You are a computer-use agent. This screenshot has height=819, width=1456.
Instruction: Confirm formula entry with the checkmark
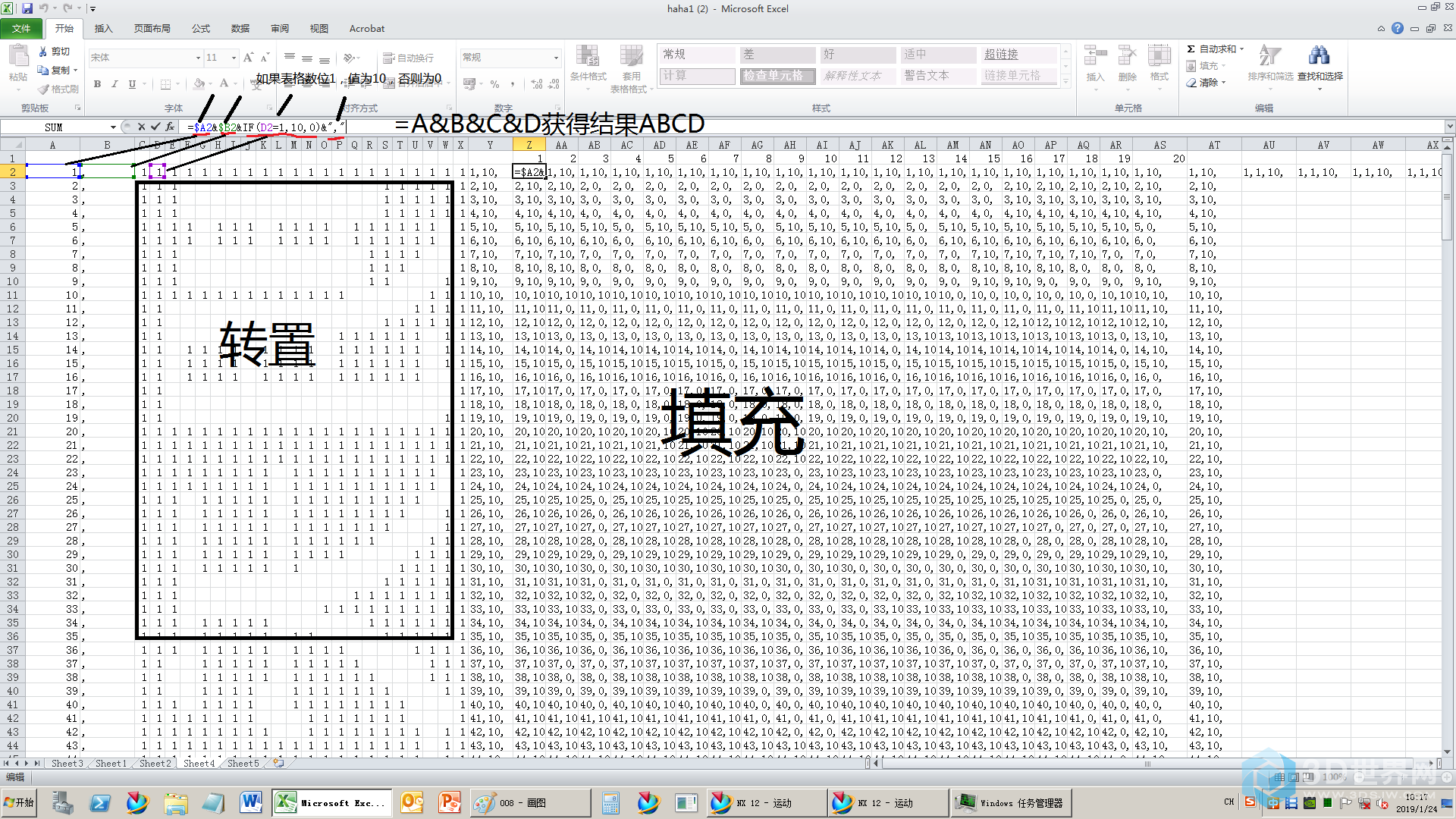pyautogui.click(x=155, y=127)
